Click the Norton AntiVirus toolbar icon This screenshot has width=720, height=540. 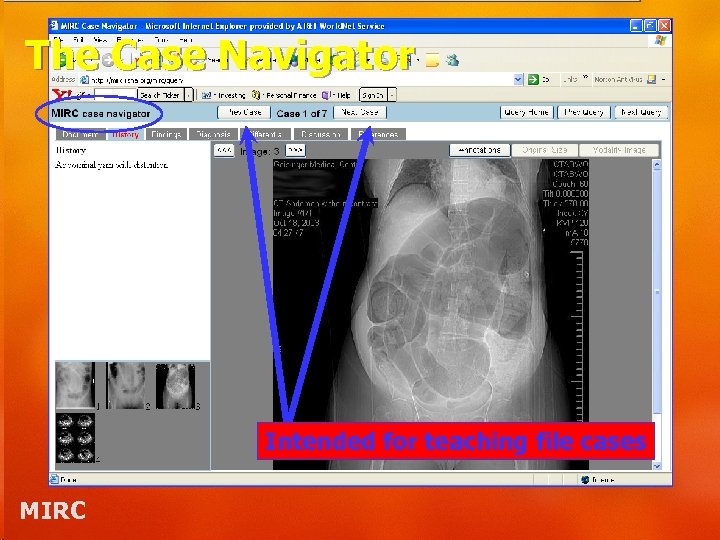[x=651, y=79]
